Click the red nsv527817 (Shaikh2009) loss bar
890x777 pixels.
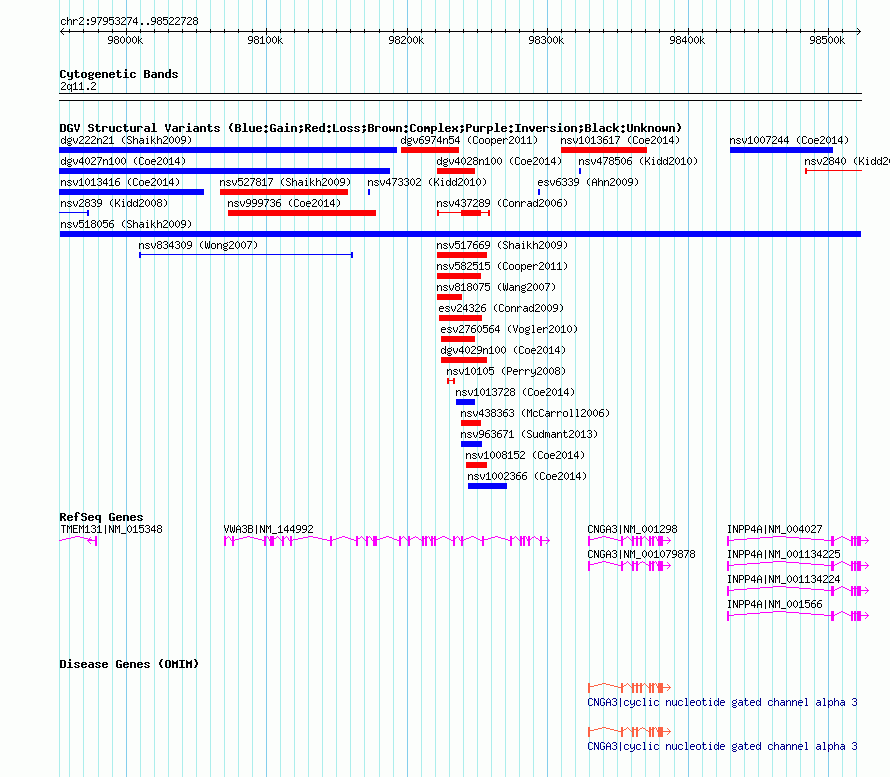(x=284, y=192)
